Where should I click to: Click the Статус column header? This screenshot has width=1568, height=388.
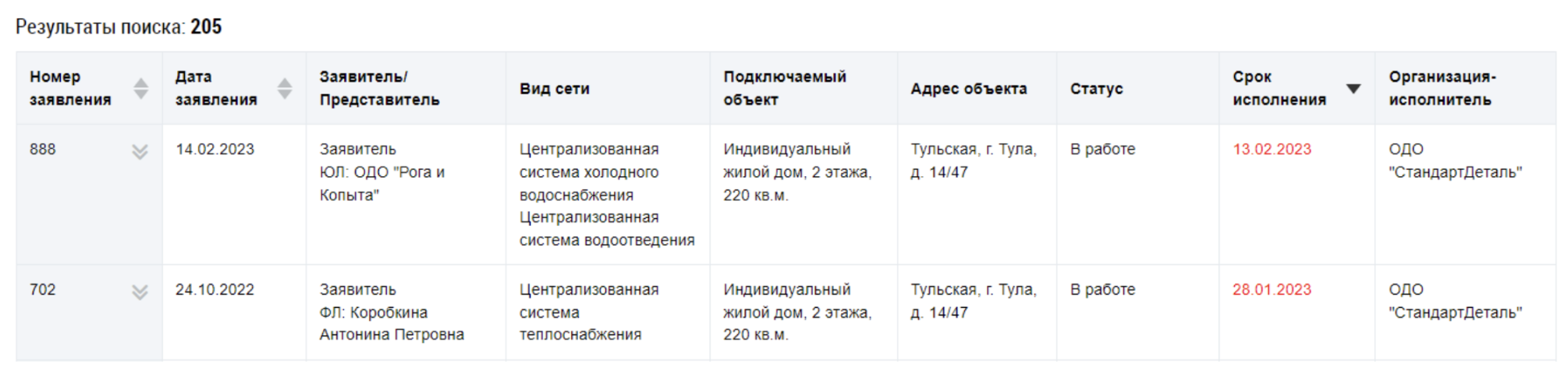tap(1096, 89)
